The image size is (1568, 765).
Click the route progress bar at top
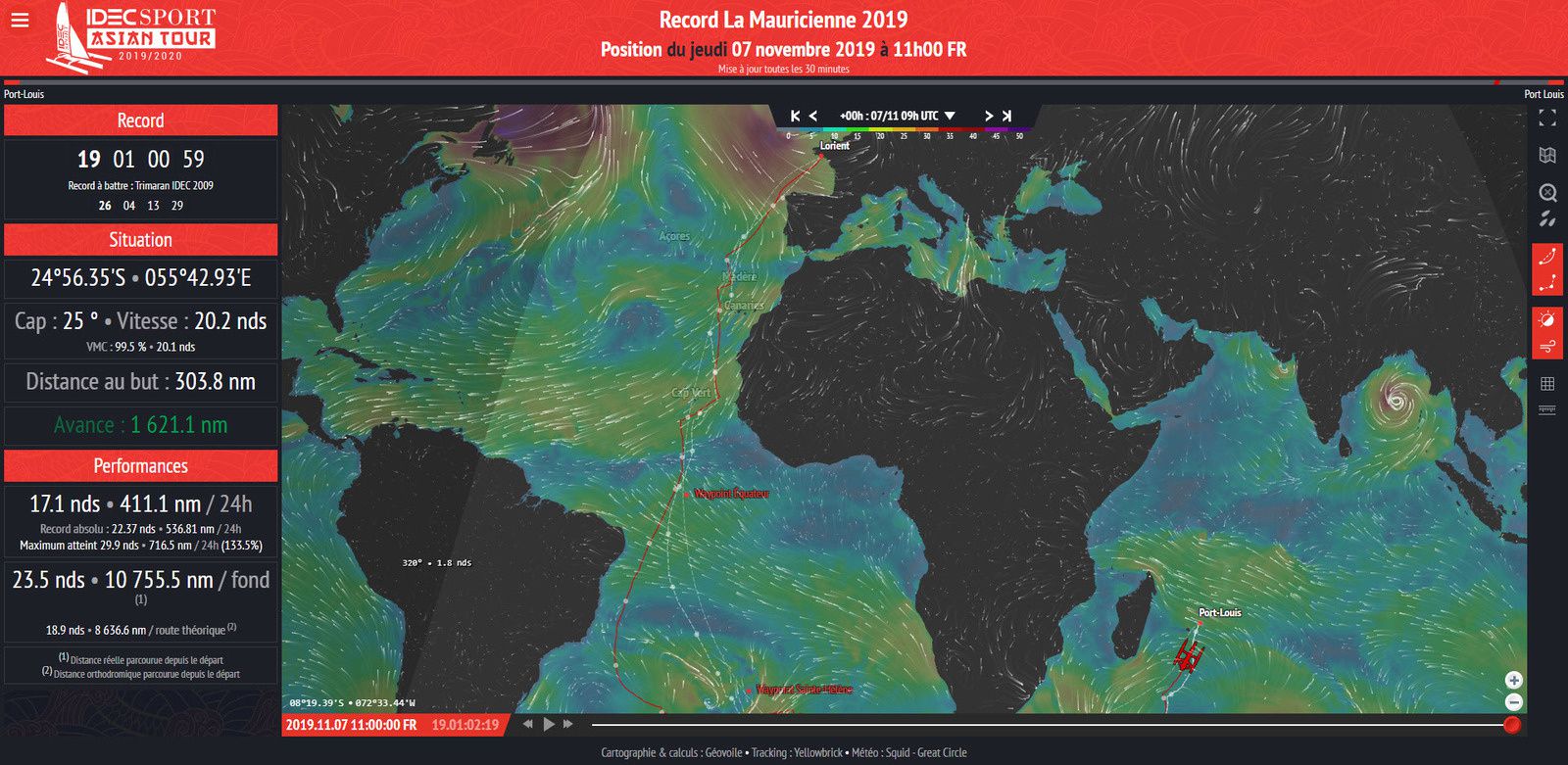(784, 82)
